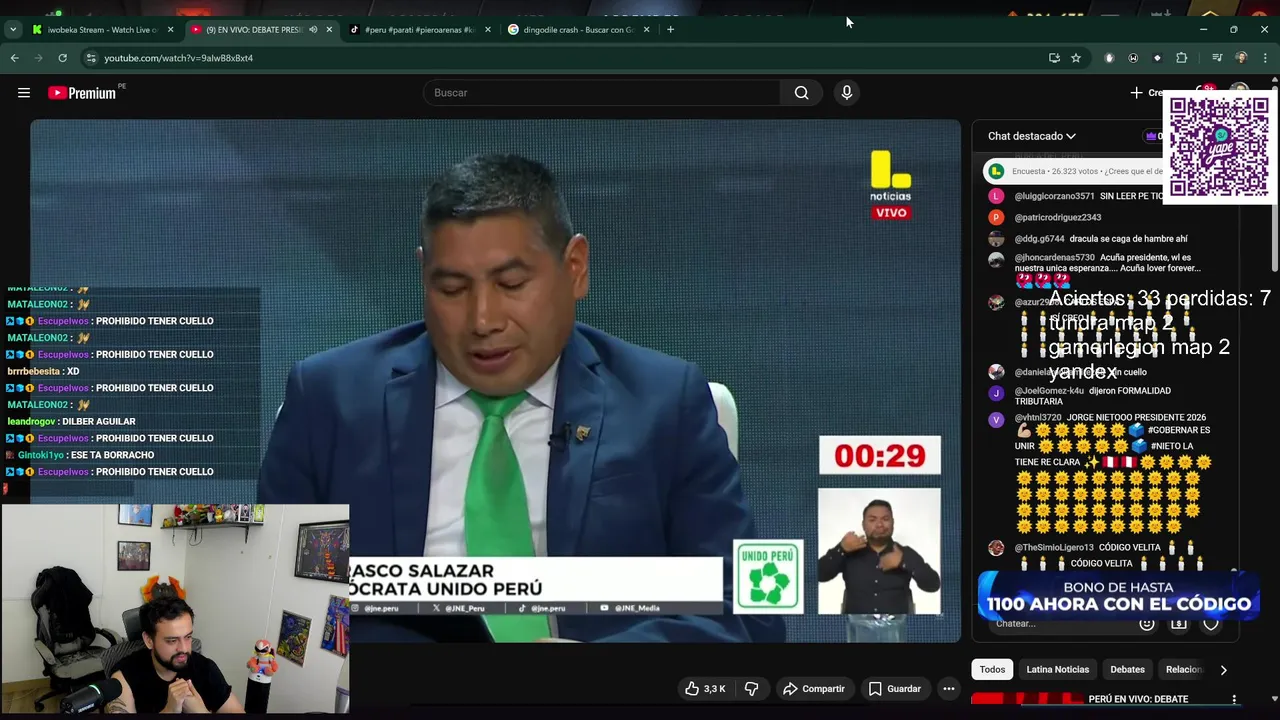Reload the current page
Image resolution: width=1280 pixels, height=720 pixels.
point(62,58)
